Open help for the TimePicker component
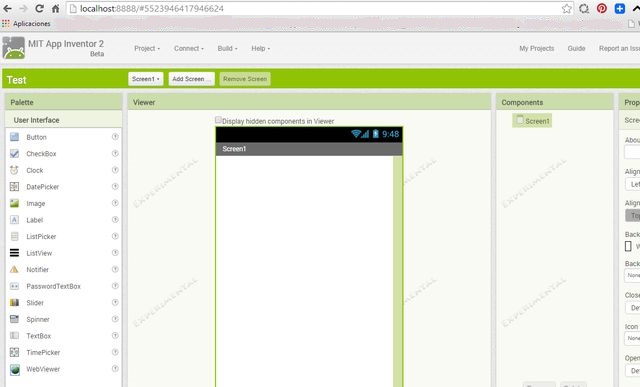 [115, 352]
